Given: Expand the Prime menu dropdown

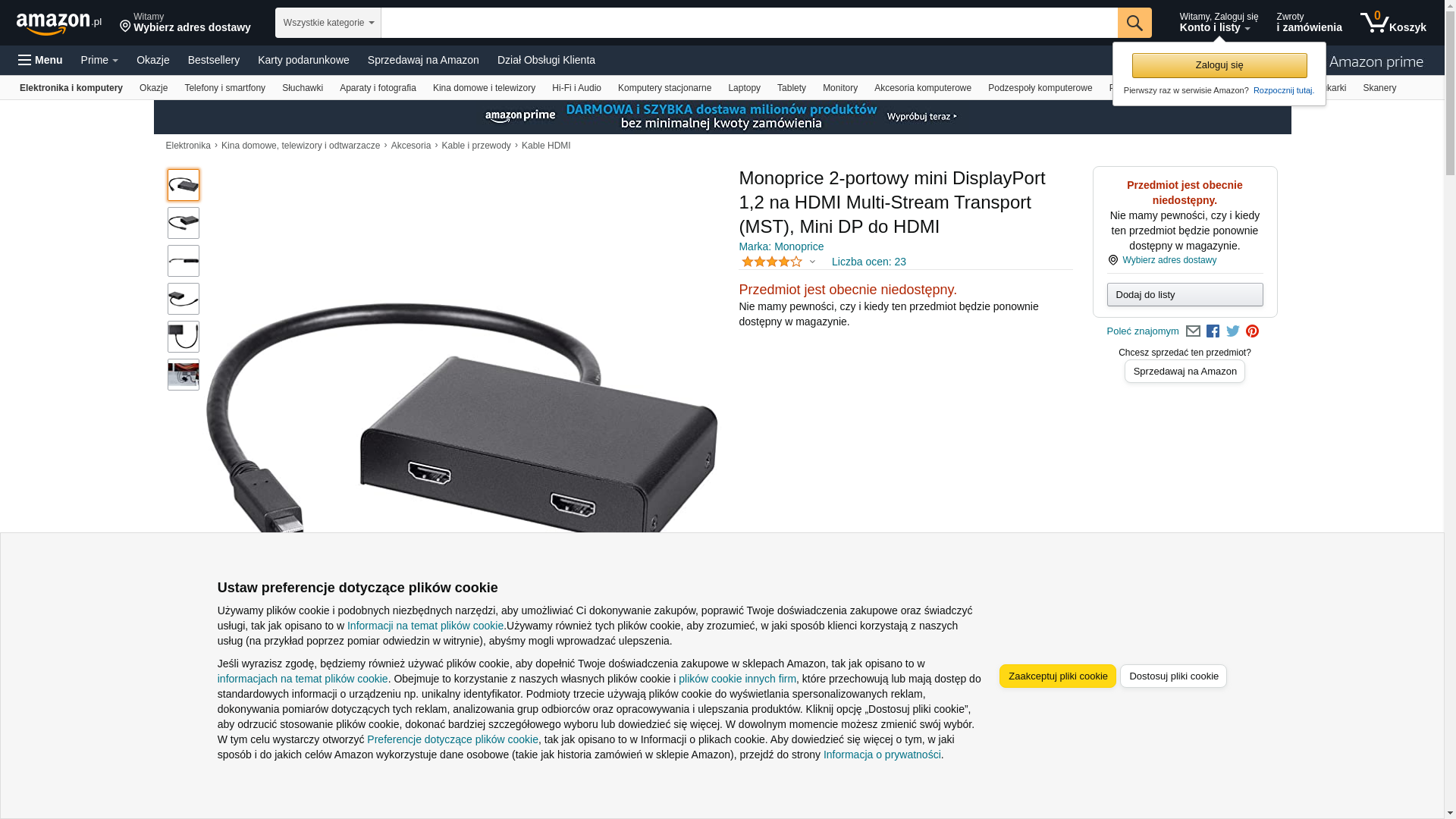Looking at the screenshot, I should pyautogui.click(x=99, y=60).
